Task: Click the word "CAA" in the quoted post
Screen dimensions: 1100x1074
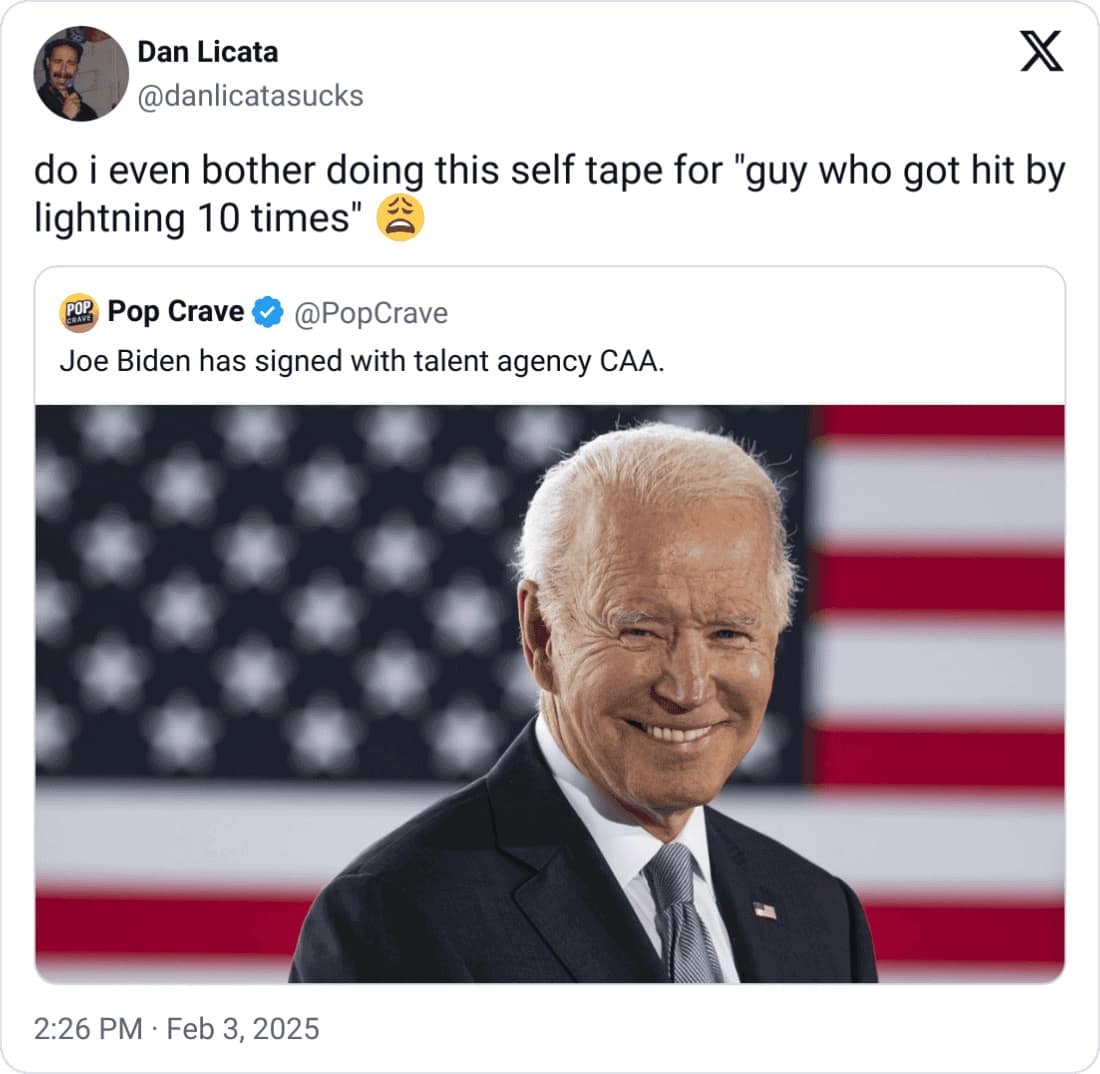Action: [629, 361]
